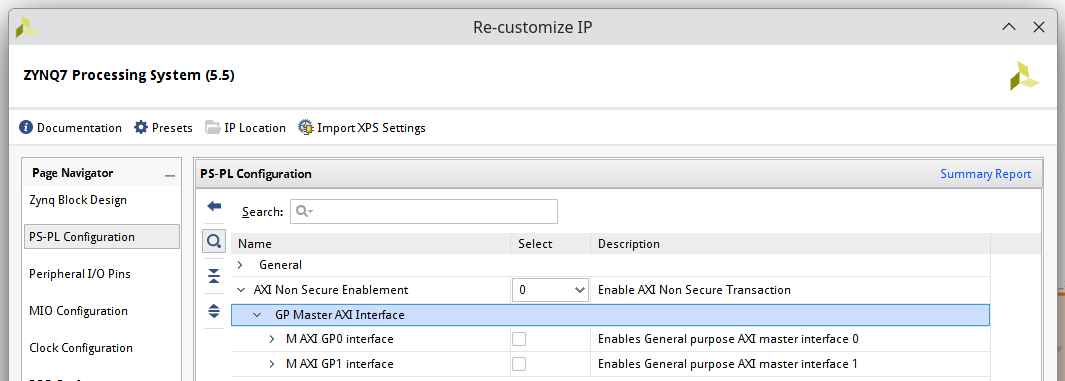Click 'Enables General purpose AXI master interface 1'
This screenshot has width=1065, height=381.
point(727,364)
